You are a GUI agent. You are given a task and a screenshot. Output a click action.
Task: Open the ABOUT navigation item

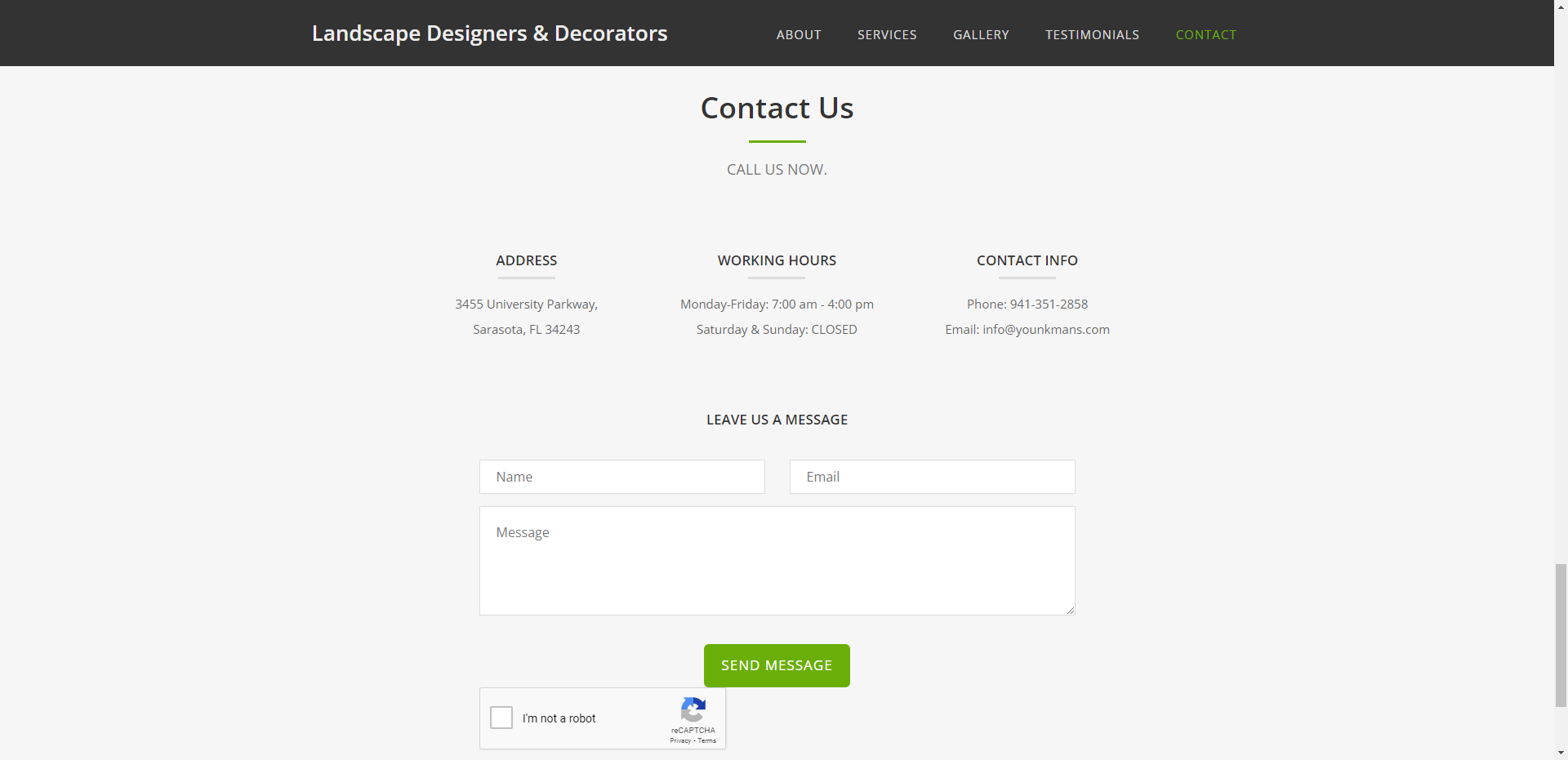[798, 35]
